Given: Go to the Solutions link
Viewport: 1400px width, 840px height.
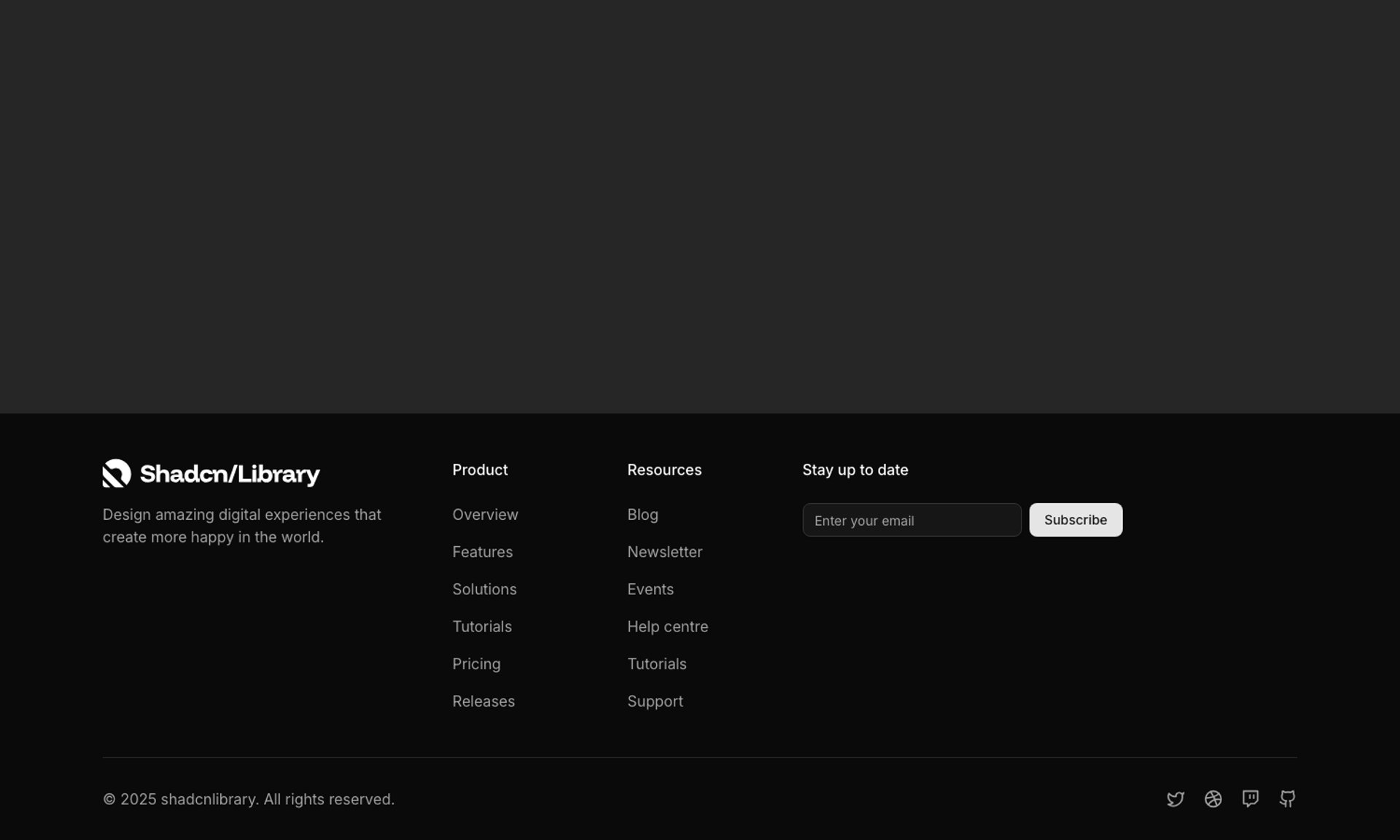Looking at the screenshot, I should [x=485, y=589].
